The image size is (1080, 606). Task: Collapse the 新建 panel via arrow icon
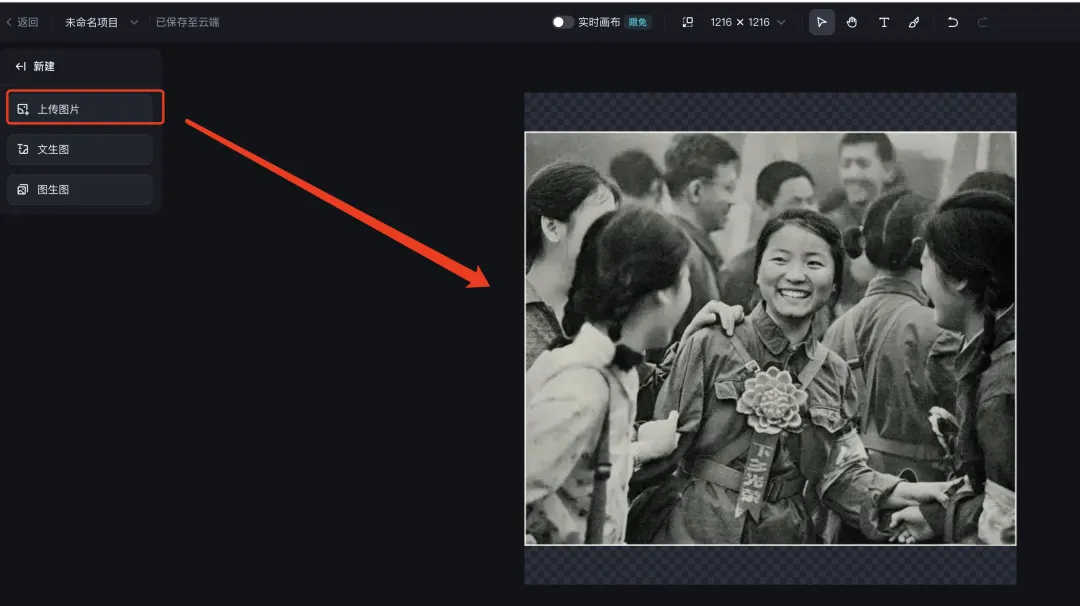point(21,66)
